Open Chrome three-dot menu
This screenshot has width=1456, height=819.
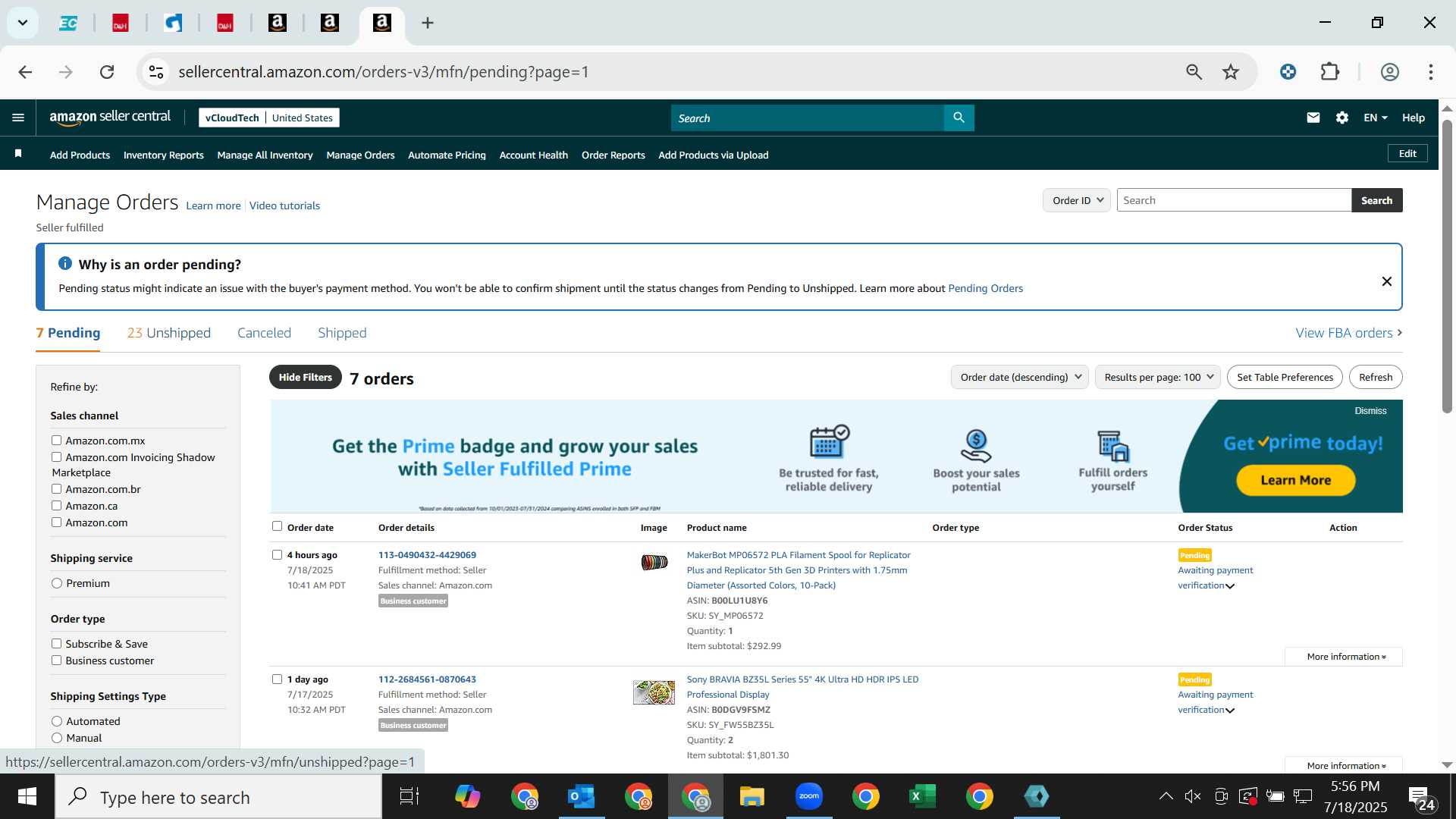[x=1430, y=72]
